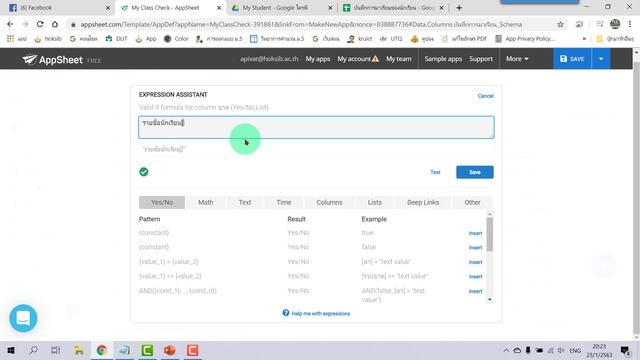Click the pattern list scroll down arrow
Image resolution: width=640 pixels, height=360 pixels.
click(x=490, y=300)
